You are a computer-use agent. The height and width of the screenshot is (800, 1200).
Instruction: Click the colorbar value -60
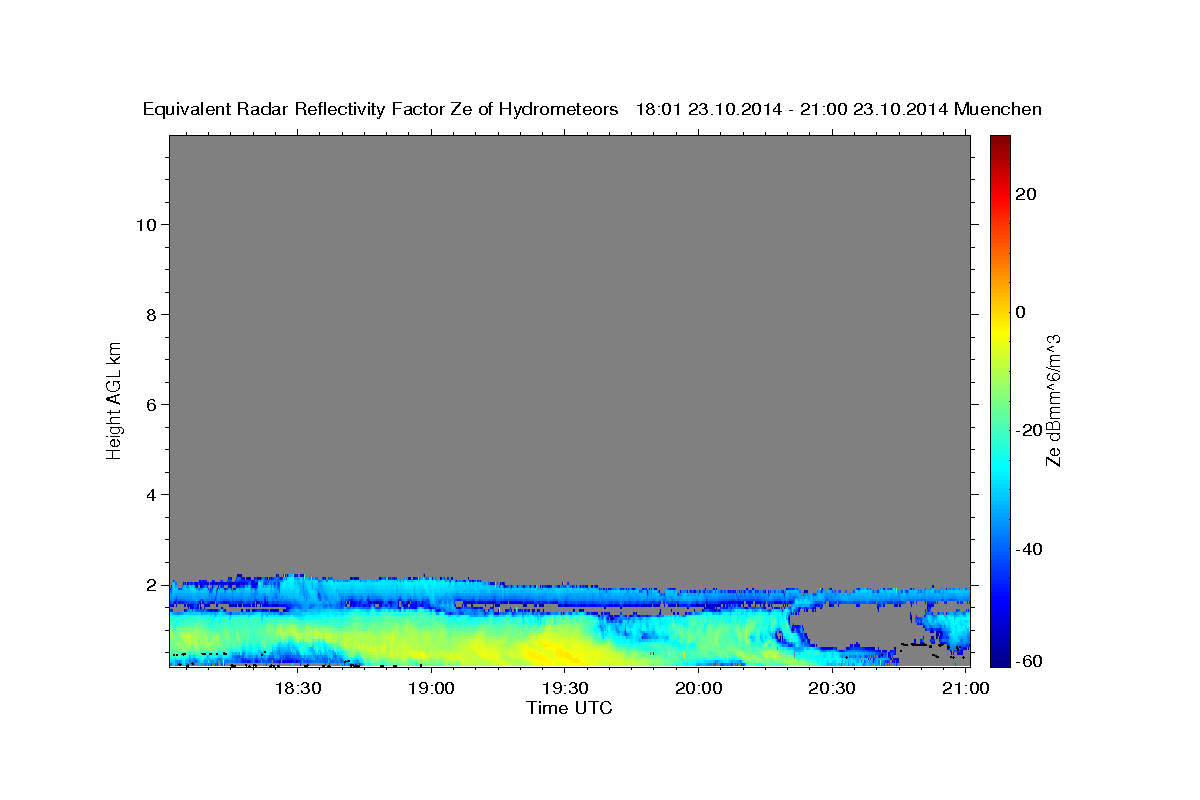pyautogui.click(x=1030, y=662)
